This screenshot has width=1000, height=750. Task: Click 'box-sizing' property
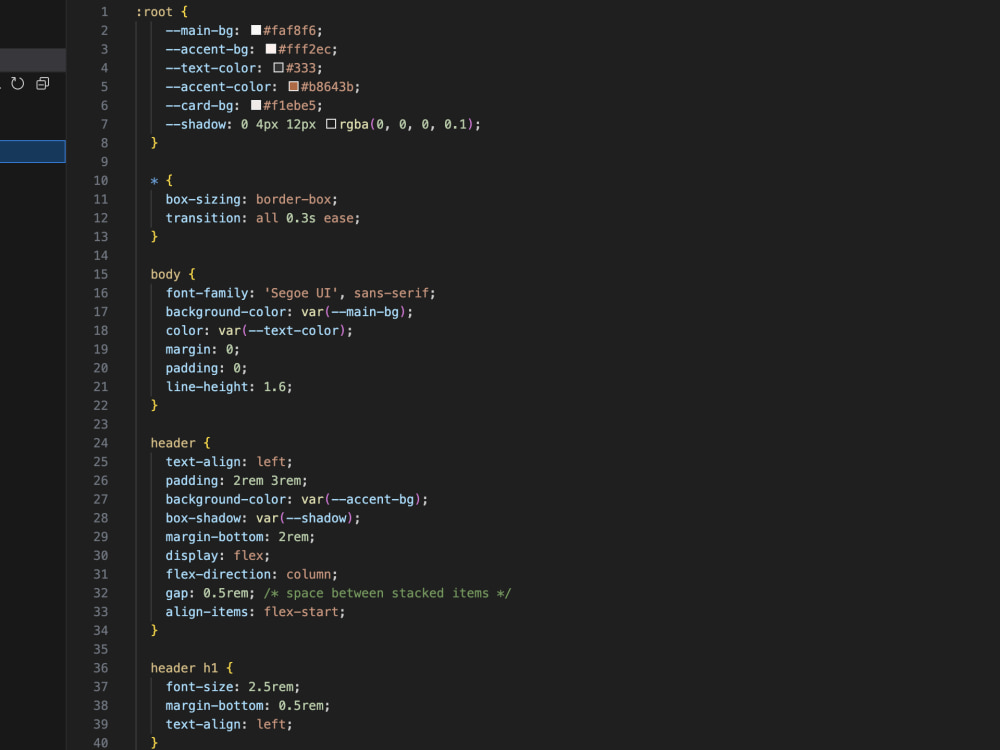(x=203, y=199)
